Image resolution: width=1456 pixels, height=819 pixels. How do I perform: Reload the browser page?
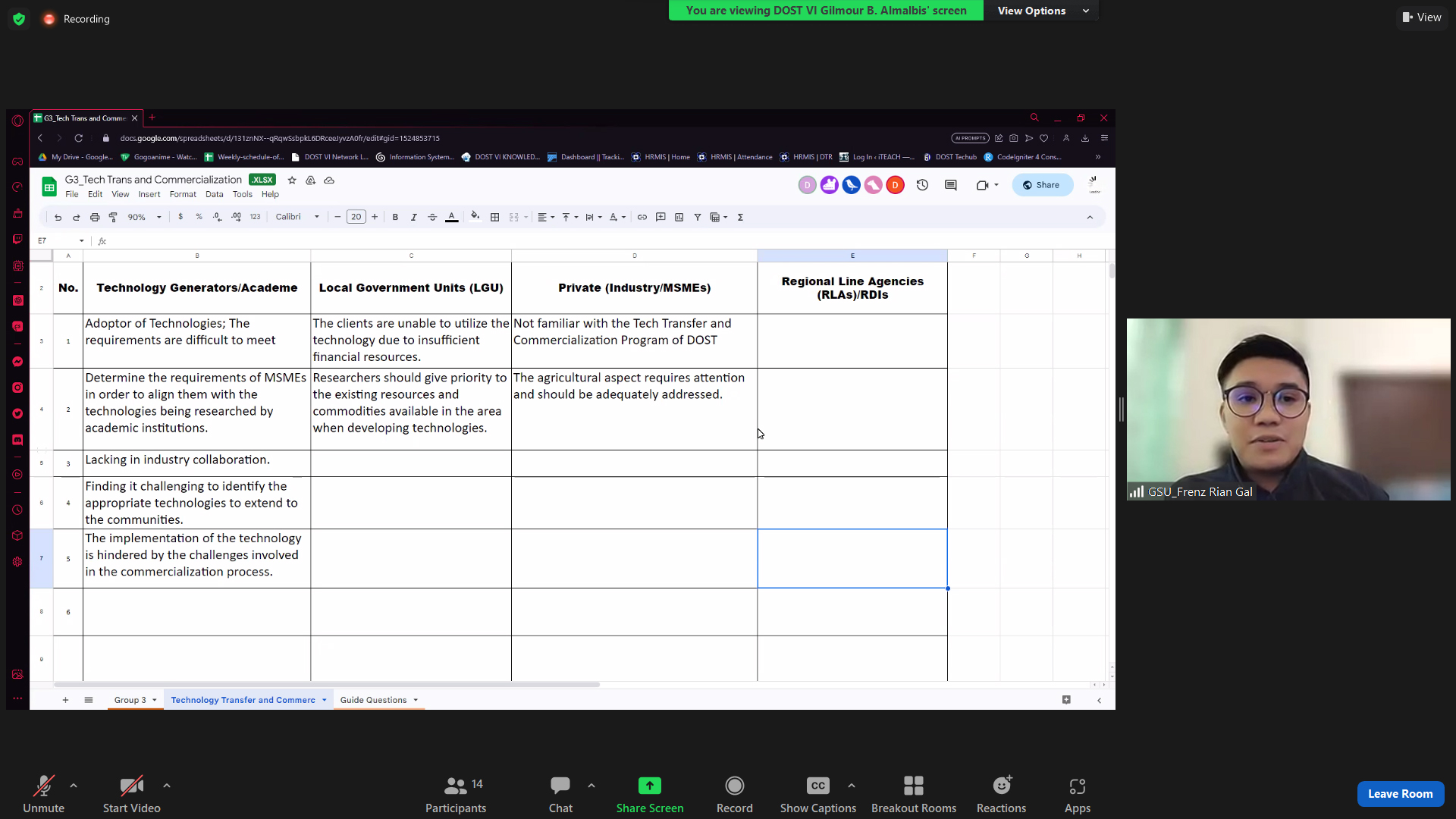pos(78,138)
